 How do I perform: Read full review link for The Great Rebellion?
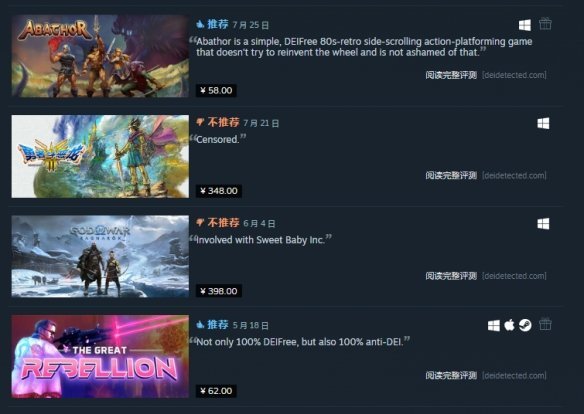coord(451,375)
